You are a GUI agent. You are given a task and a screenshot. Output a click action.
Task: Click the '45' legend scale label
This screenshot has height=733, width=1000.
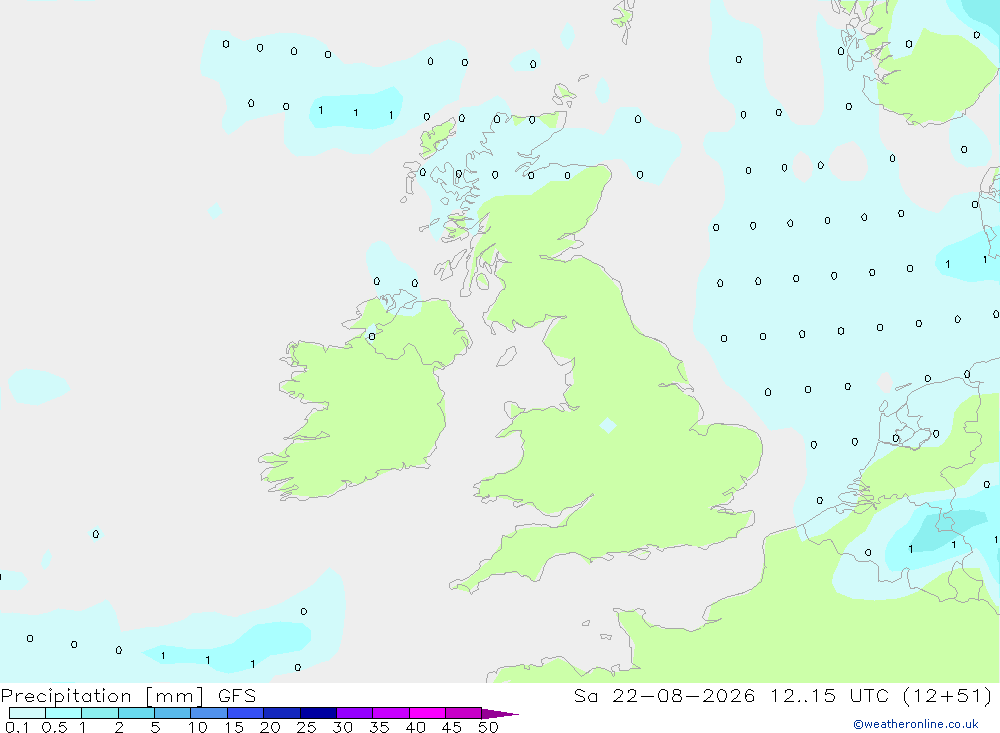pyautogui.click(x=452, y=727)
